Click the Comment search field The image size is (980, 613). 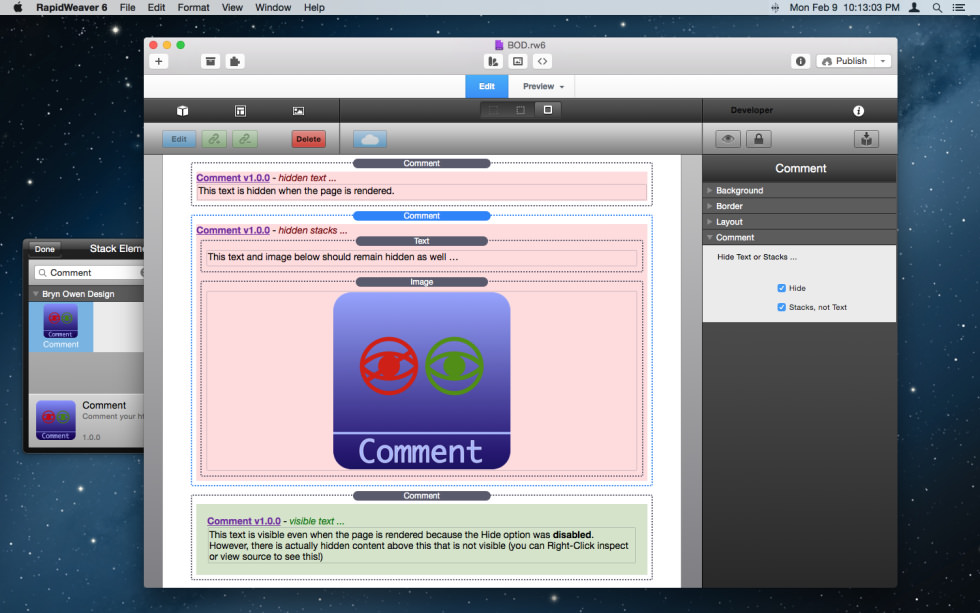pyautogui.click(x=89, y=272)
